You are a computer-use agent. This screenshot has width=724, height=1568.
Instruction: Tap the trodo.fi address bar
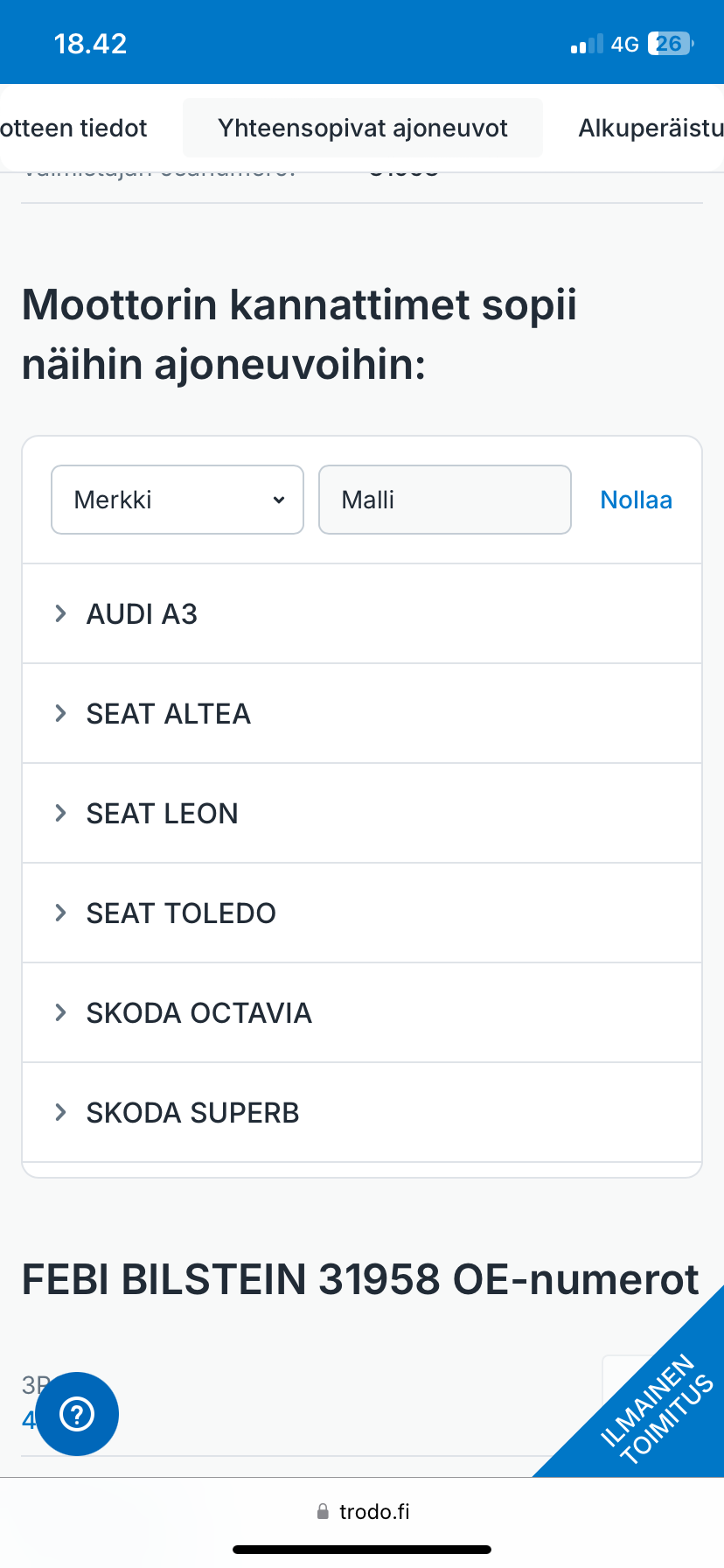[374, 1511]
